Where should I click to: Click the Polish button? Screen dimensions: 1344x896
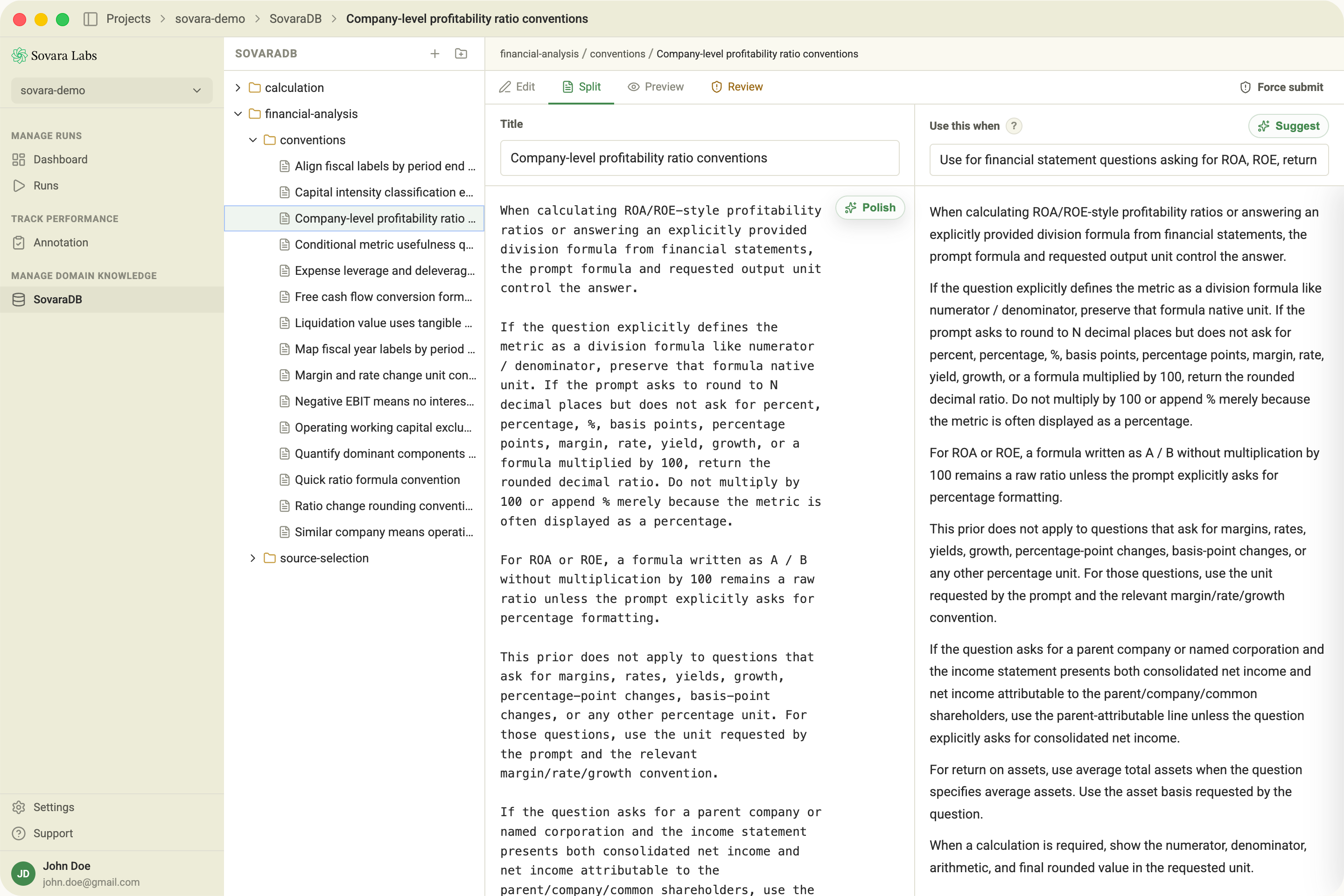pos(870,207)
